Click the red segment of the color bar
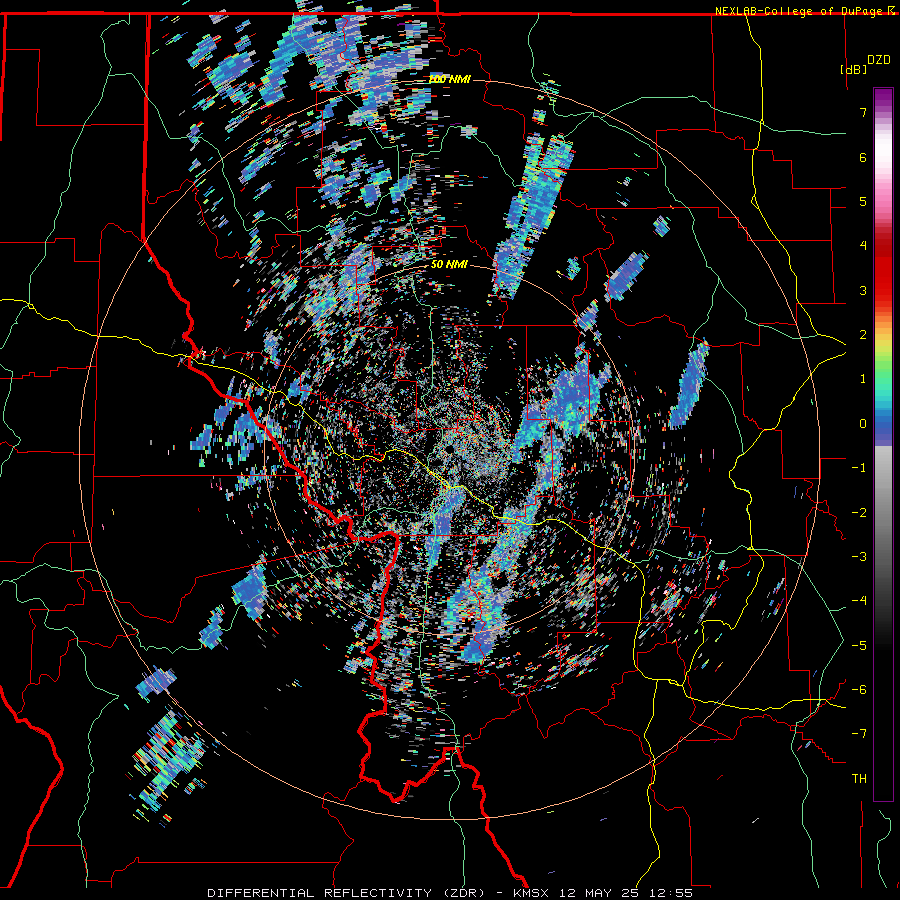 coord(883,270)
